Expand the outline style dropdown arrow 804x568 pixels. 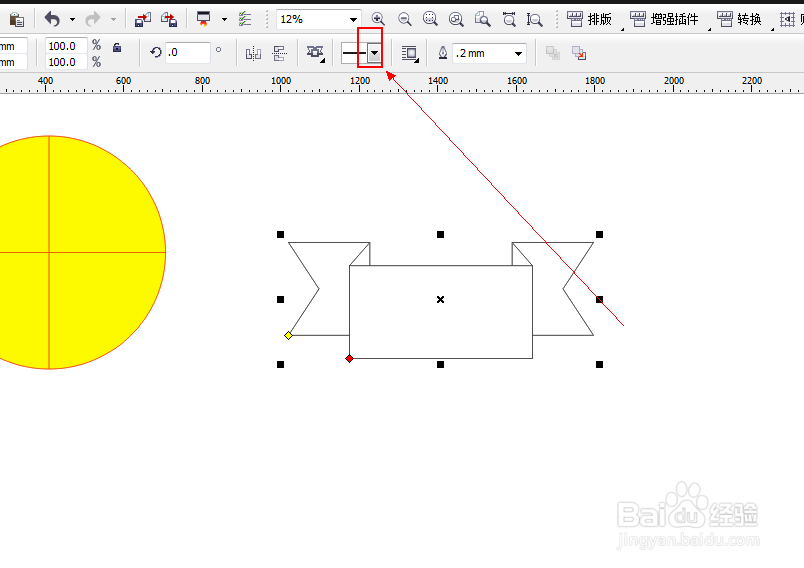coord(375,53)
